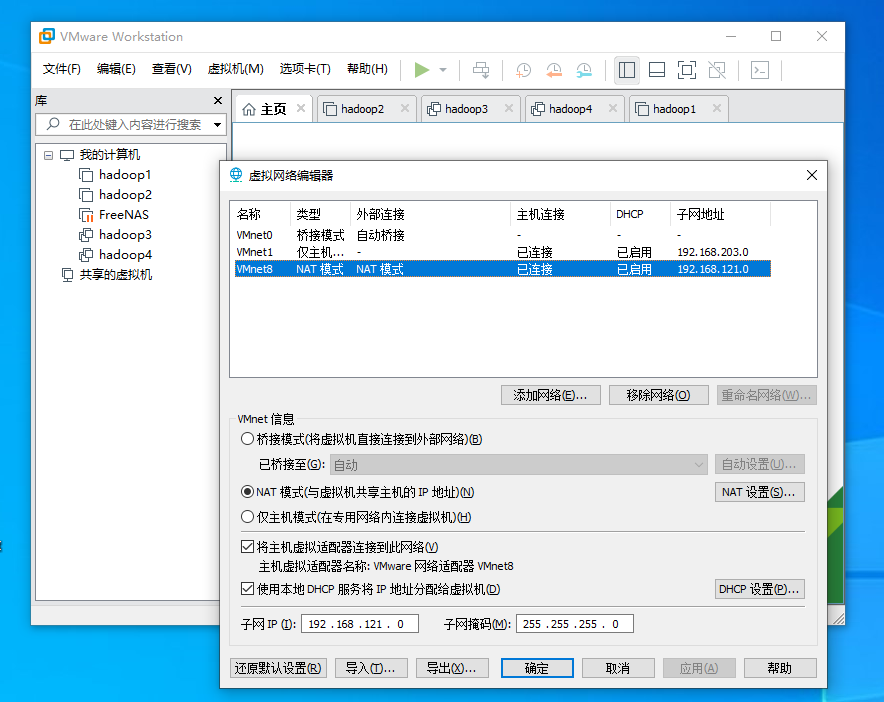Open the 文件(F) menu

(x=61, y=69)
